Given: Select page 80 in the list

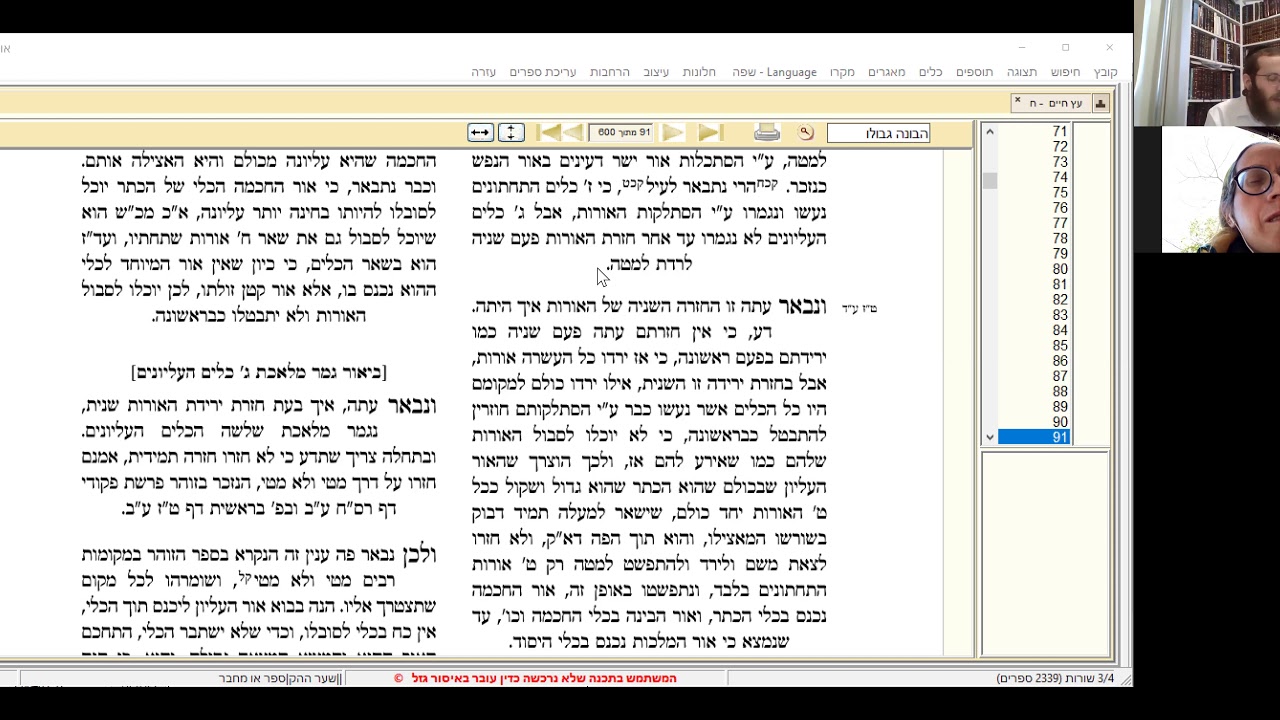Looking at the screenshot, I should [1034, 269].
